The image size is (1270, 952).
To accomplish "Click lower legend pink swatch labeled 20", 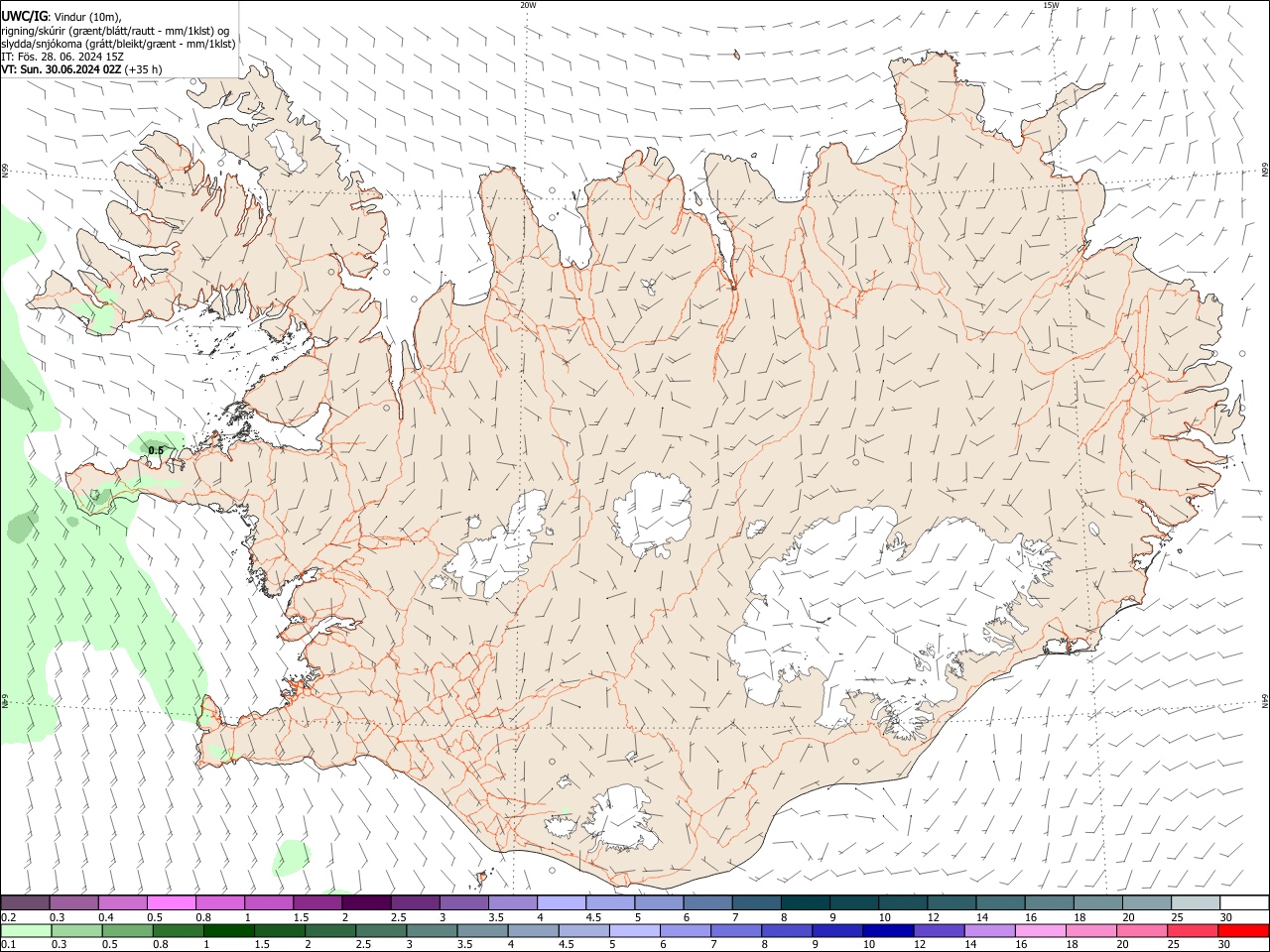I will pyautogui.click(x=1140, y=931).
